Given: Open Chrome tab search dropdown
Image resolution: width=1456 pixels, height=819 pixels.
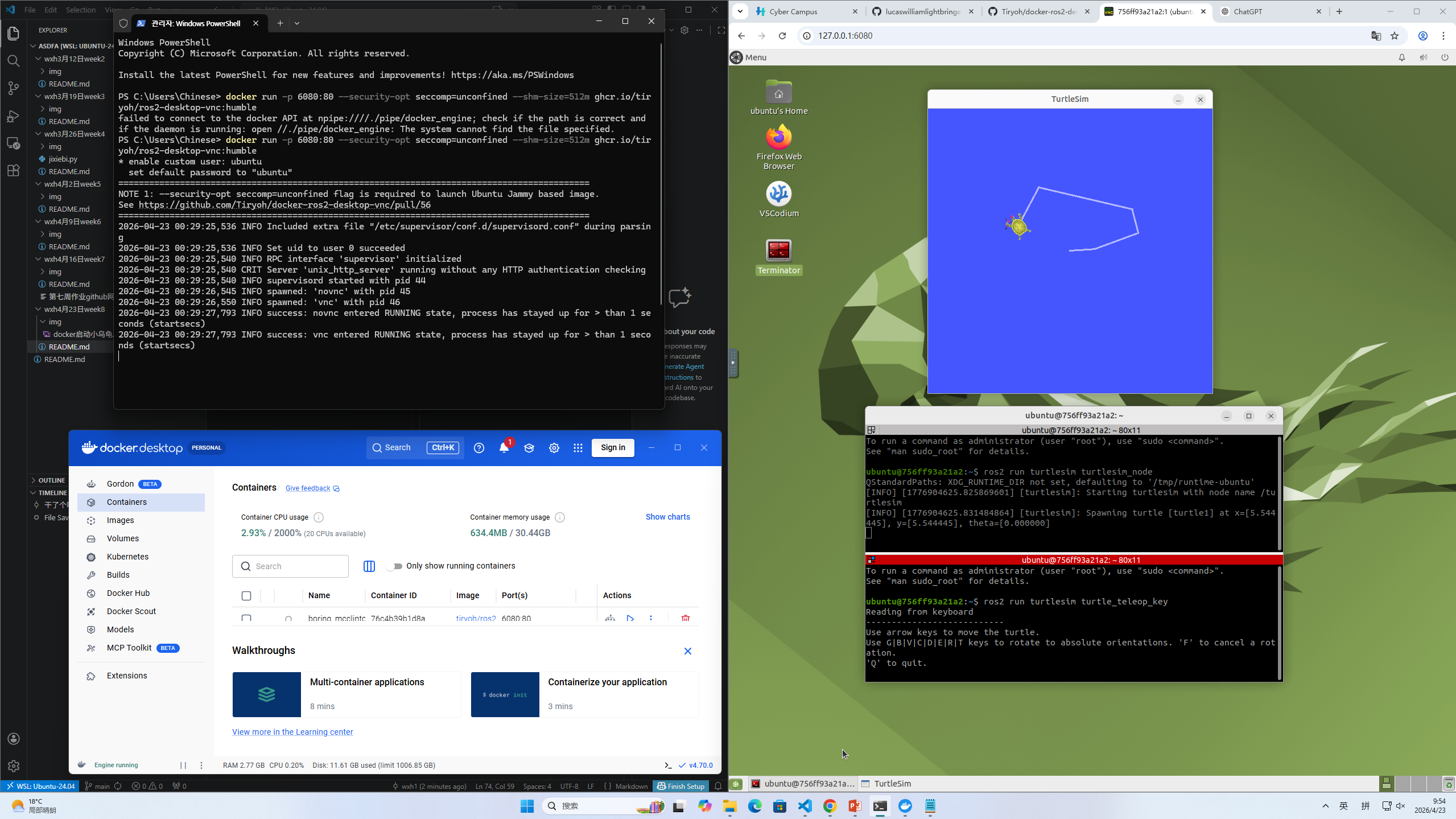Looking at the screenshot, I should tap(740, 11).
